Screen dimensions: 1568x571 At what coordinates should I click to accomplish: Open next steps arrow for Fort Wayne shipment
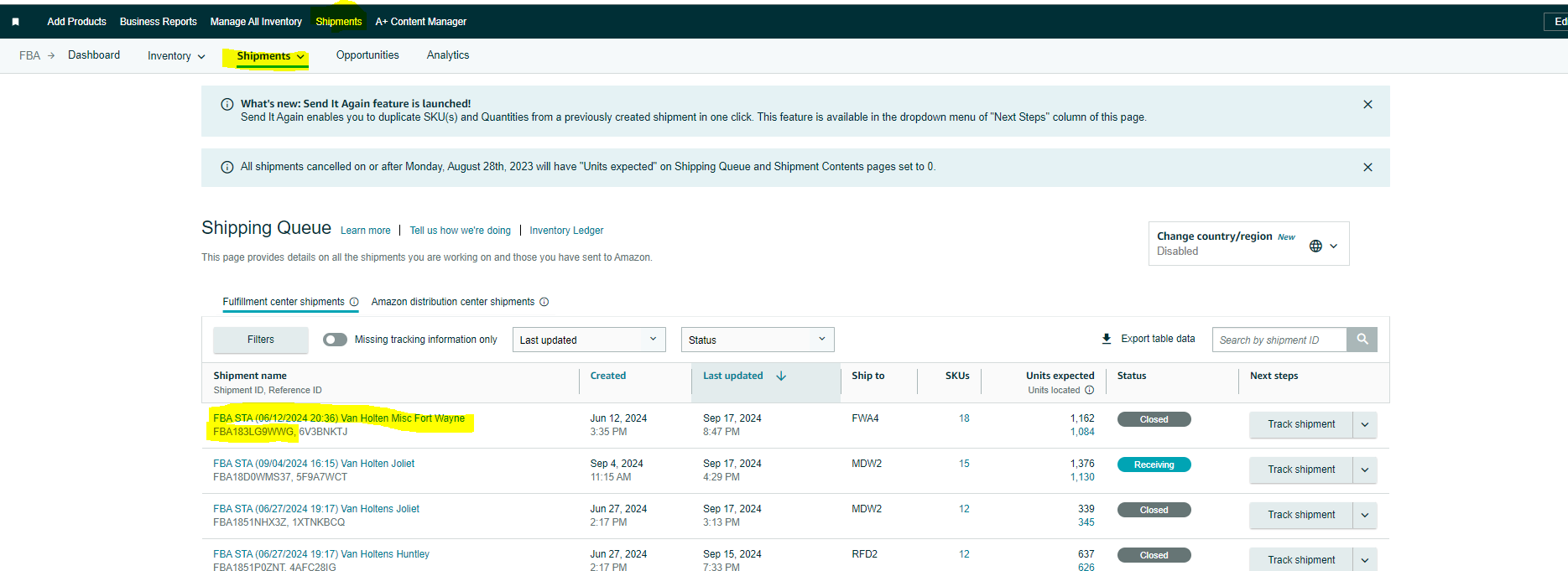1365,425
